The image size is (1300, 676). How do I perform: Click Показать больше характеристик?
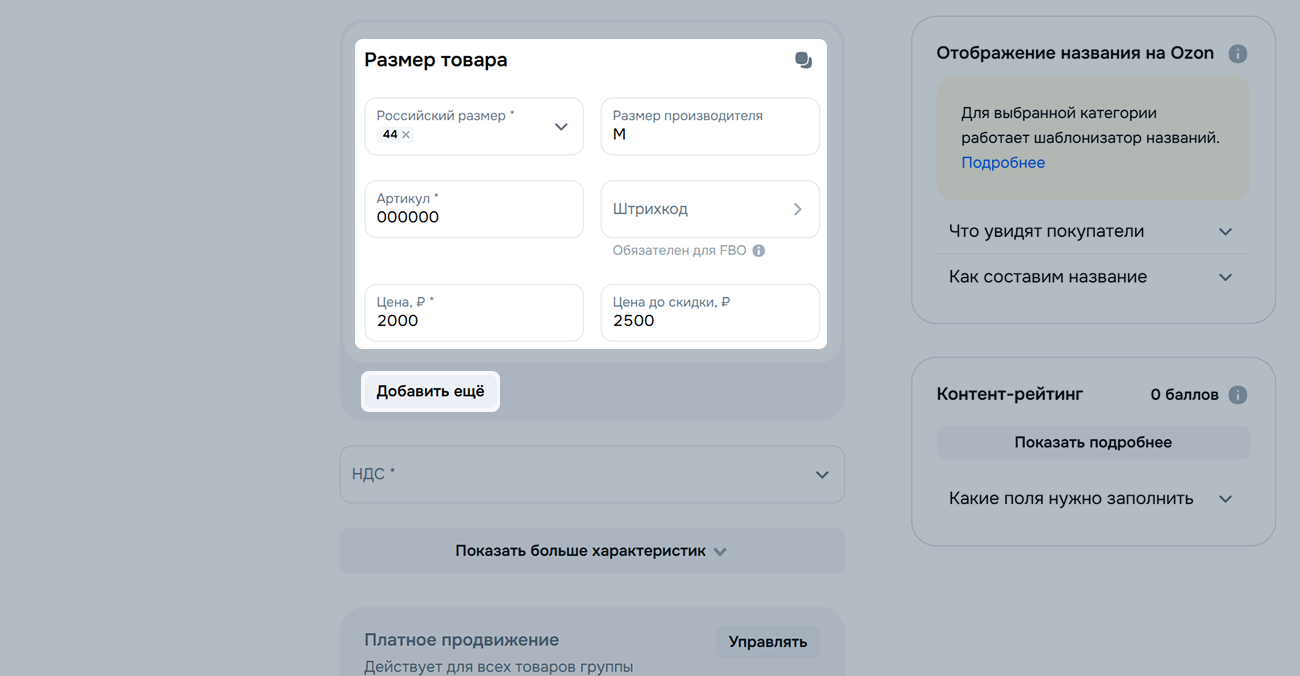coord(591,551)
